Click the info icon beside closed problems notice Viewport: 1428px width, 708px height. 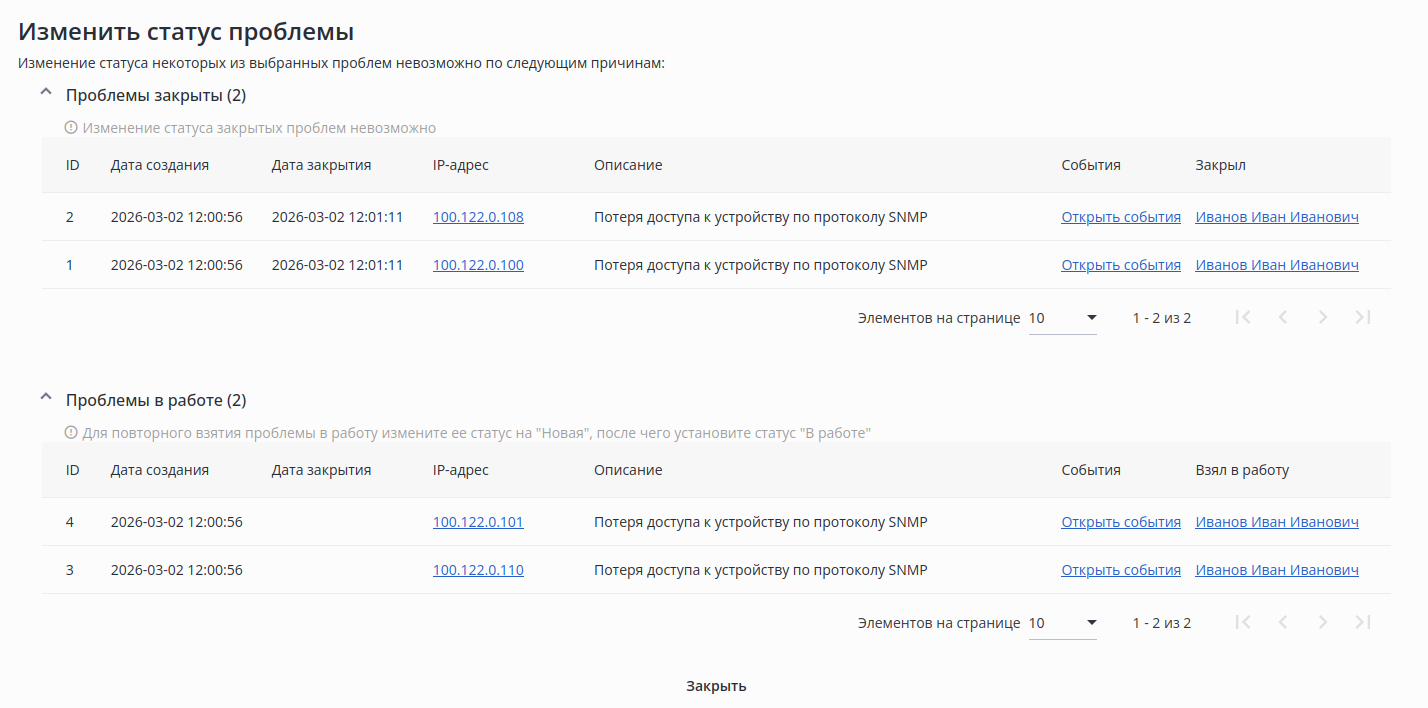point(71,128)
